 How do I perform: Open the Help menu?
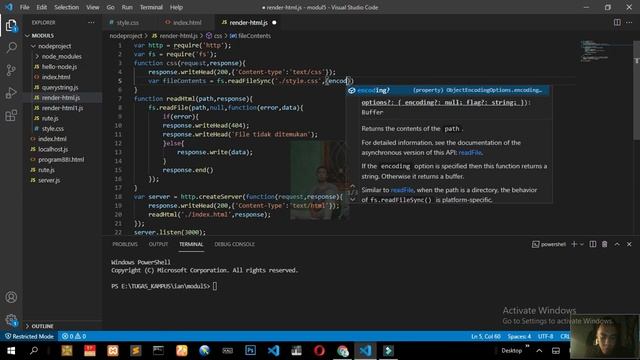176,7
